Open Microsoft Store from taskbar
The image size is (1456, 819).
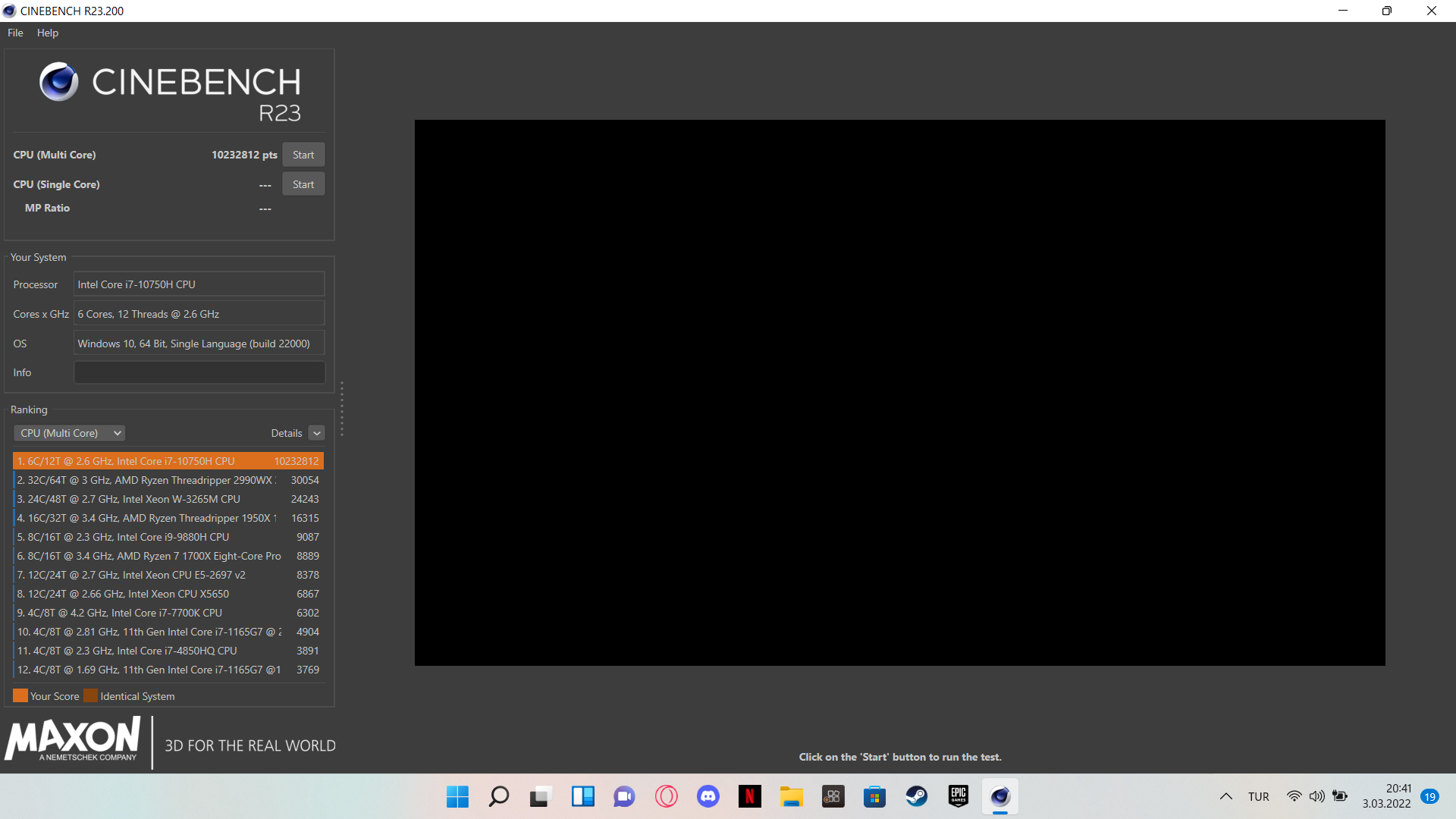(x=874, y=796)
